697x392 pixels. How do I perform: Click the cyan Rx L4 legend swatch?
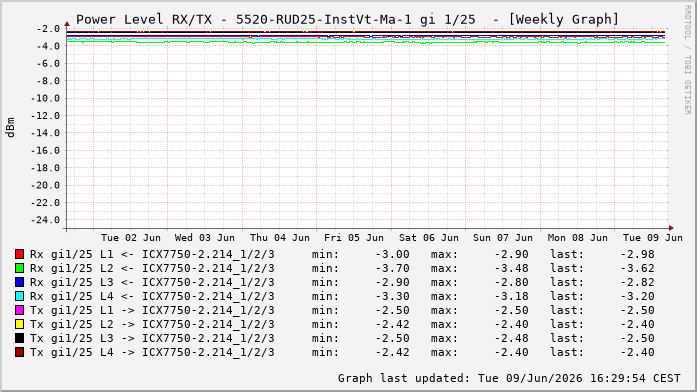point(19,296)
